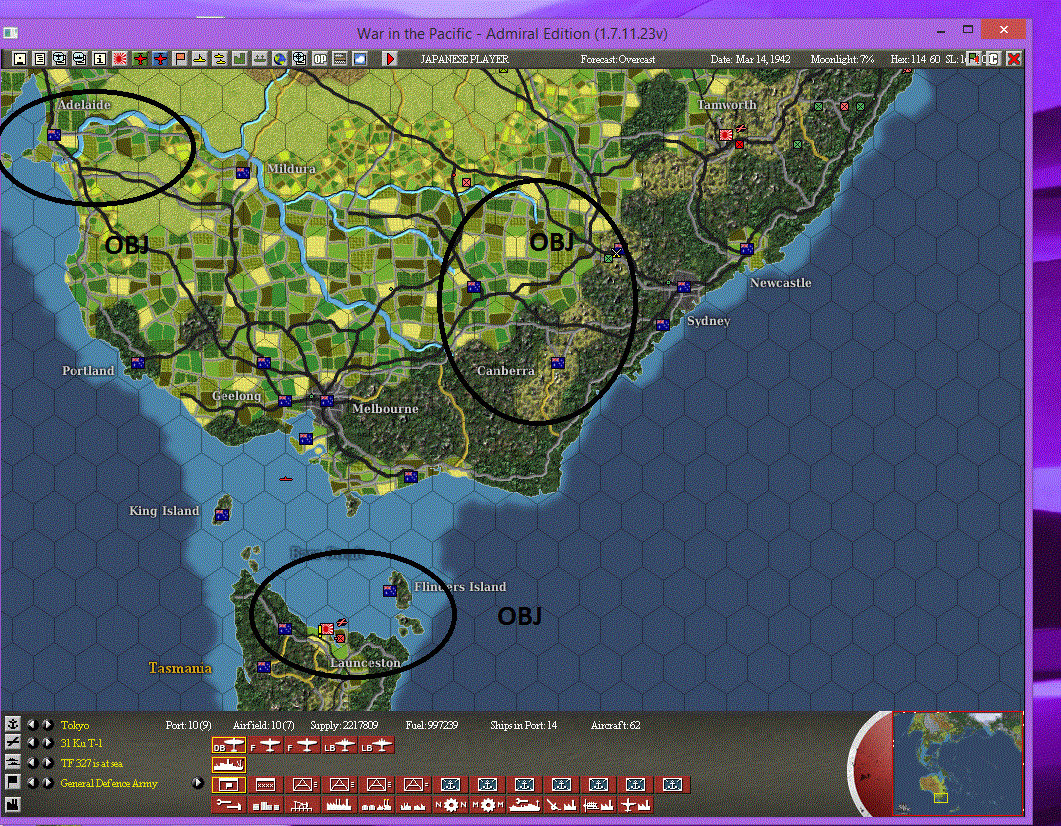Viewport: 1061px width, 826px height.
Task: Click the Australian flag at Mildura
Action: click(x=243, y=173)
